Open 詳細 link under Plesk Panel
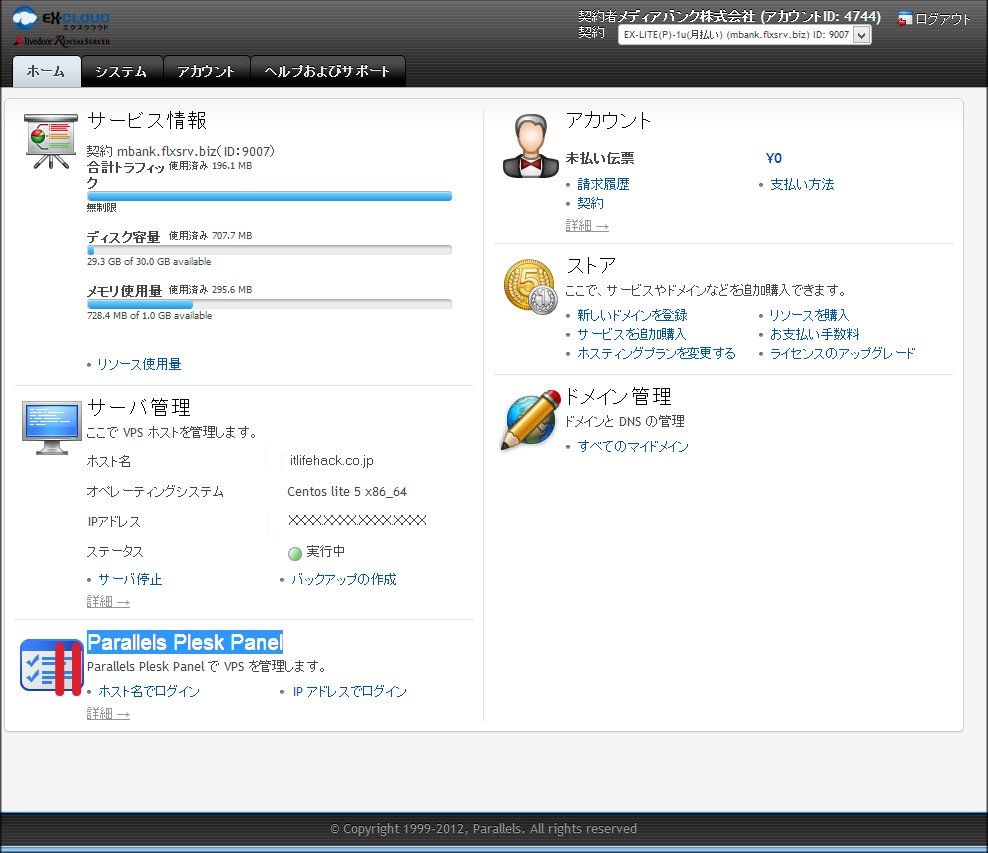 pos(108,714)
